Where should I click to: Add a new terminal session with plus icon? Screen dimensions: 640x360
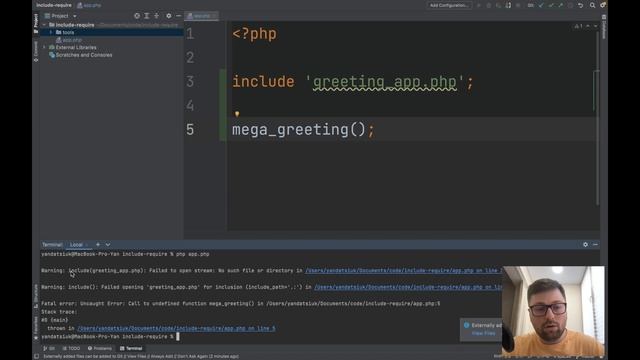click(98, 244)
